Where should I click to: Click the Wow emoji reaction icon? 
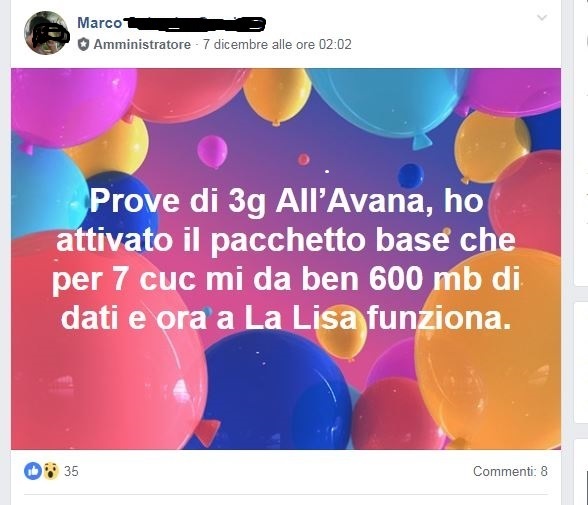51,471
